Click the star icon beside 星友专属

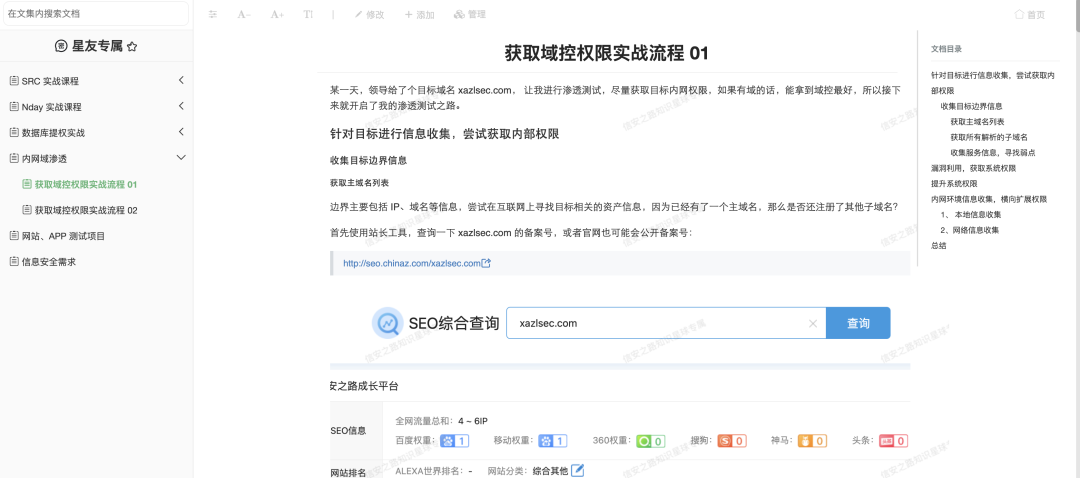pos(132,46)
